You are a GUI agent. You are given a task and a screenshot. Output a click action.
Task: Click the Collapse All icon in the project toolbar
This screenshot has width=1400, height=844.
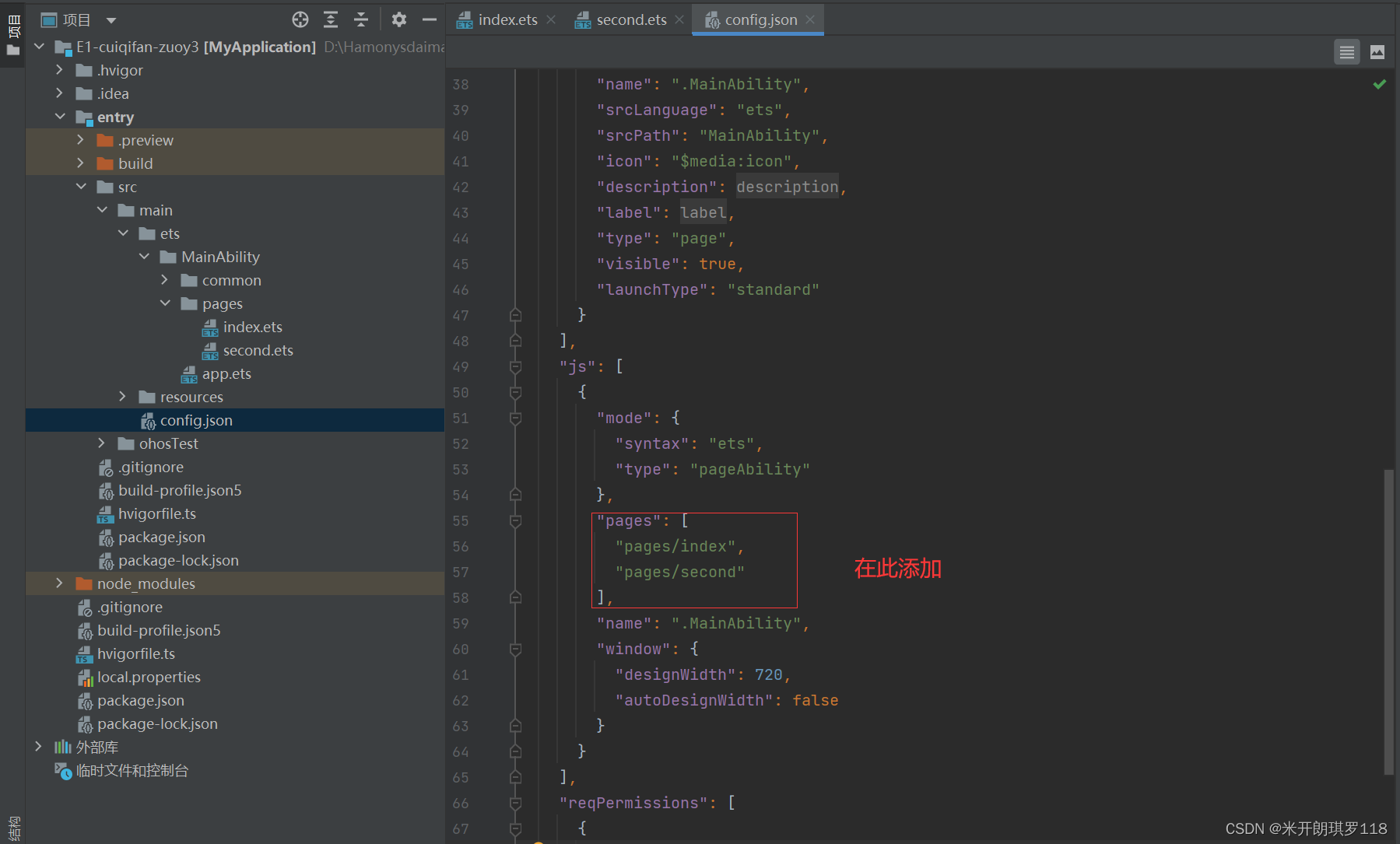[361, 20]
